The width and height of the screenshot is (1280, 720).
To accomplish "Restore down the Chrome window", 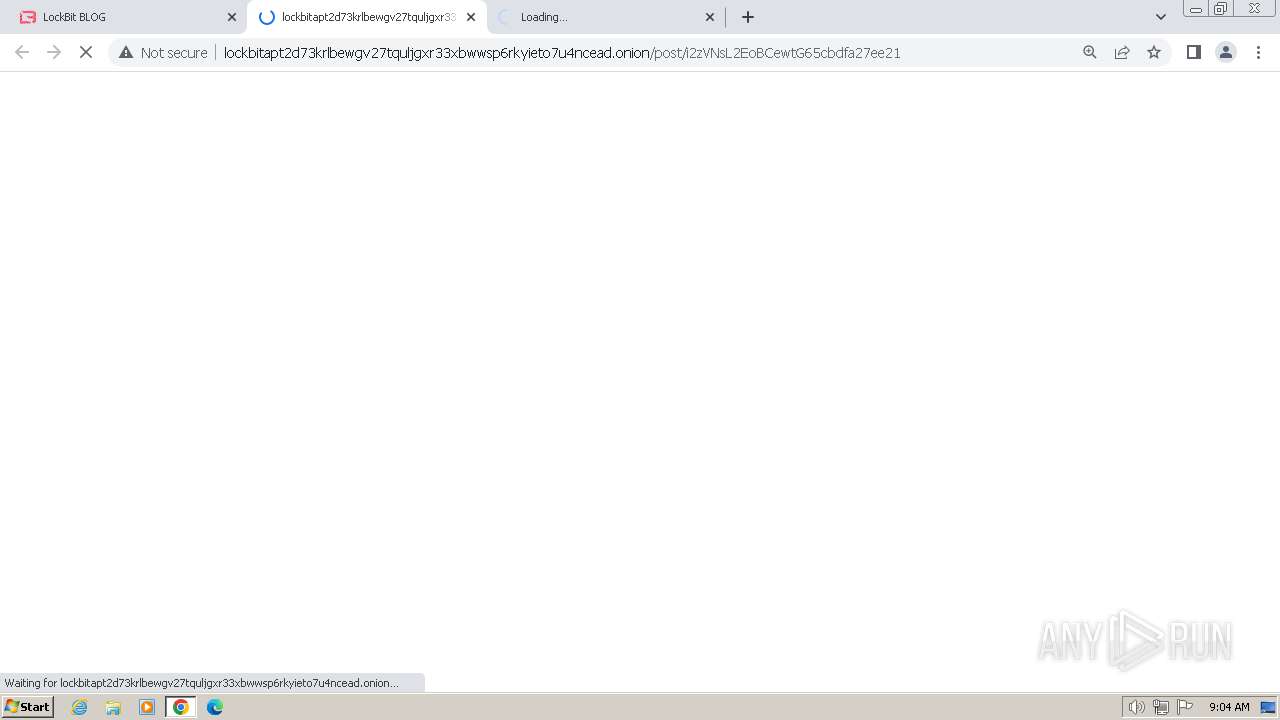I will 1221,9.
